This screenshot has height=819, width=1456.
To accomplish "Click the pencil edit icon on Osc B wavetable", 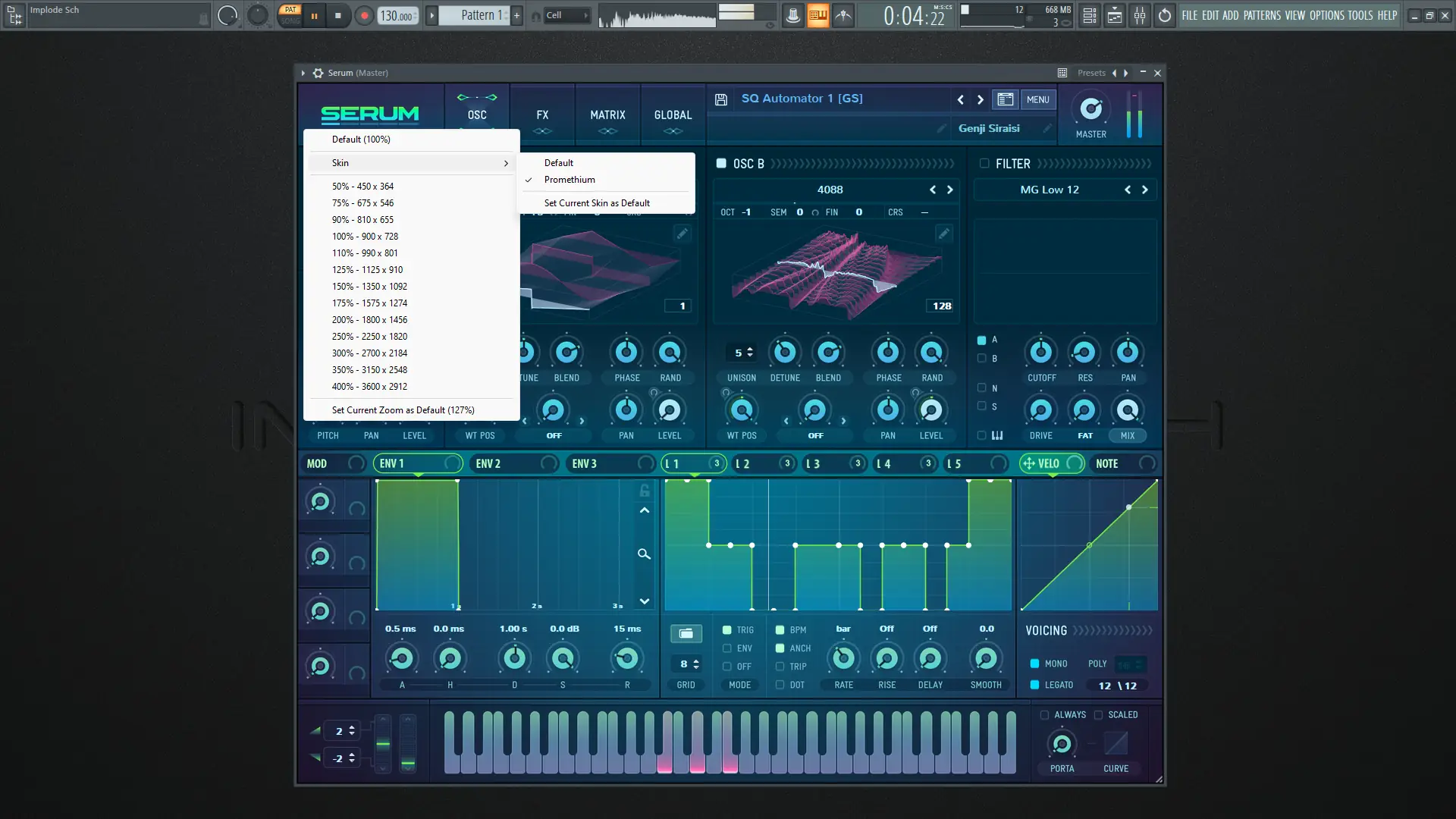I will coord(943,234).
